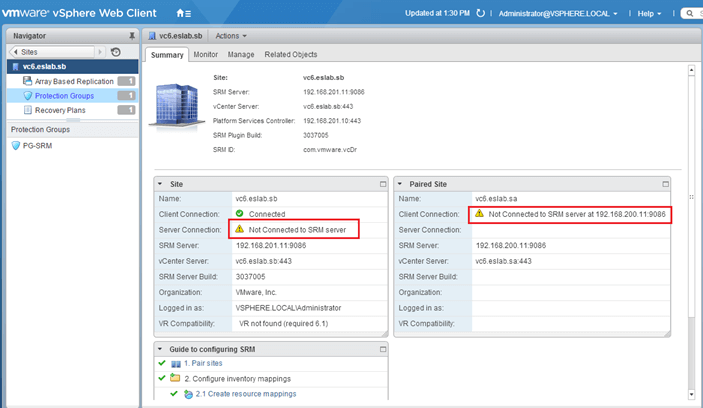Switch to the Monitor tab
Screen dimensions: 703x408
[x=206, y=54]
